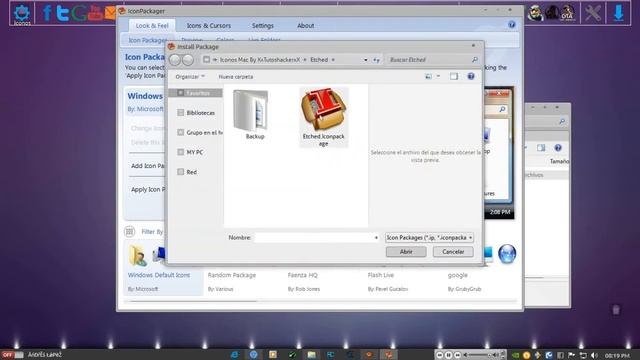Open Internet Explorer from the taskbar
This screenshot has height=360, width=640.
(x=234, y=355)
